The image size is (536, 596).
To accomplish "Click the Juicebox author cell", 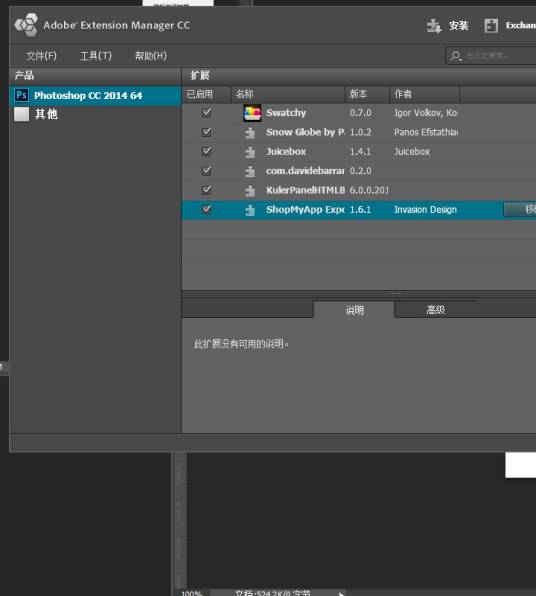I will 412,152.
